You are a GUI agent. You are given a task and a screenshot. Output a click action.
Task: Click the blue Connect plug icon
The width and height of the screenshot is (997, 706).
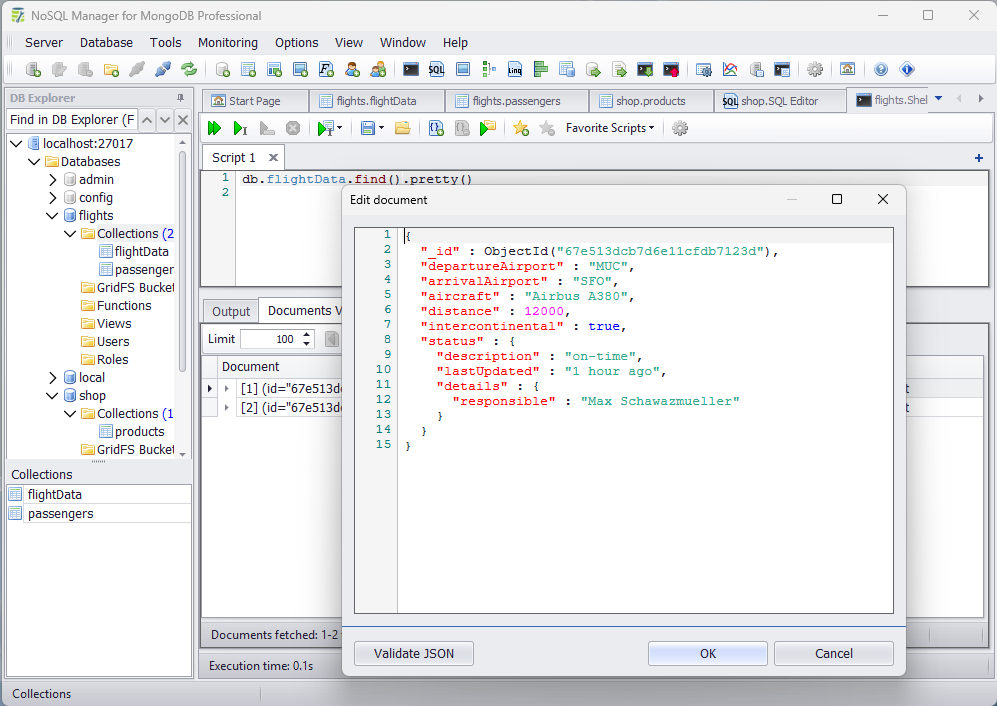(163, 69)
